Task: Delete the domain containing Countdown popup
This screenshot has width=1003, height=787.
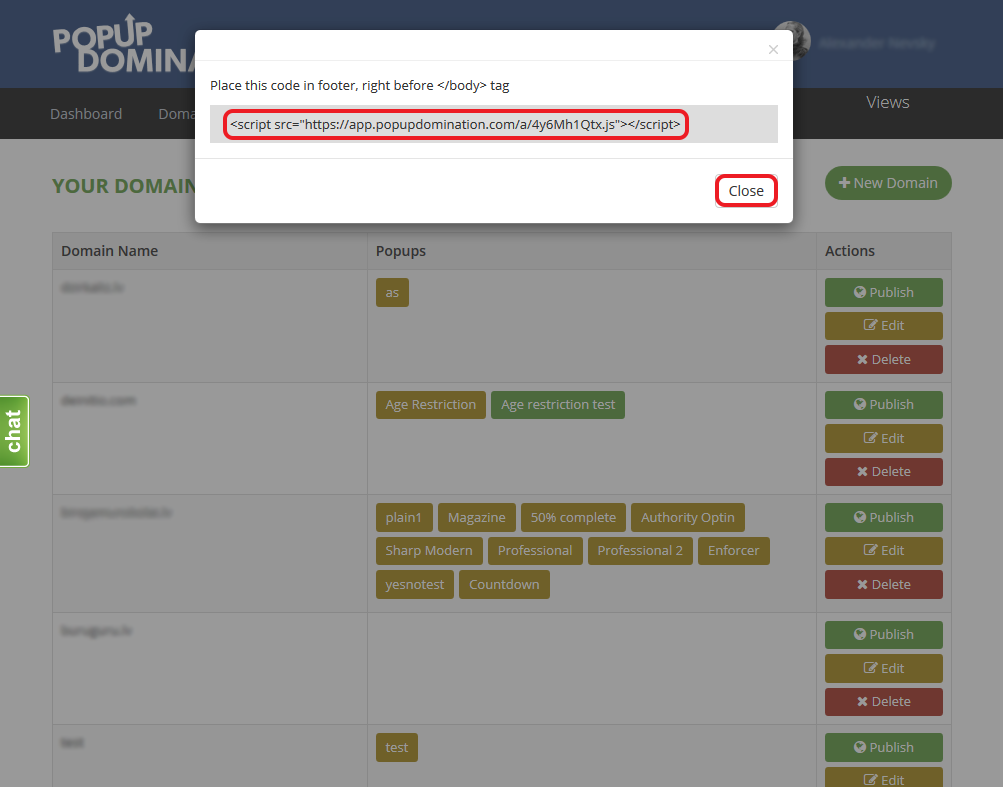Action: pos(883,584)
